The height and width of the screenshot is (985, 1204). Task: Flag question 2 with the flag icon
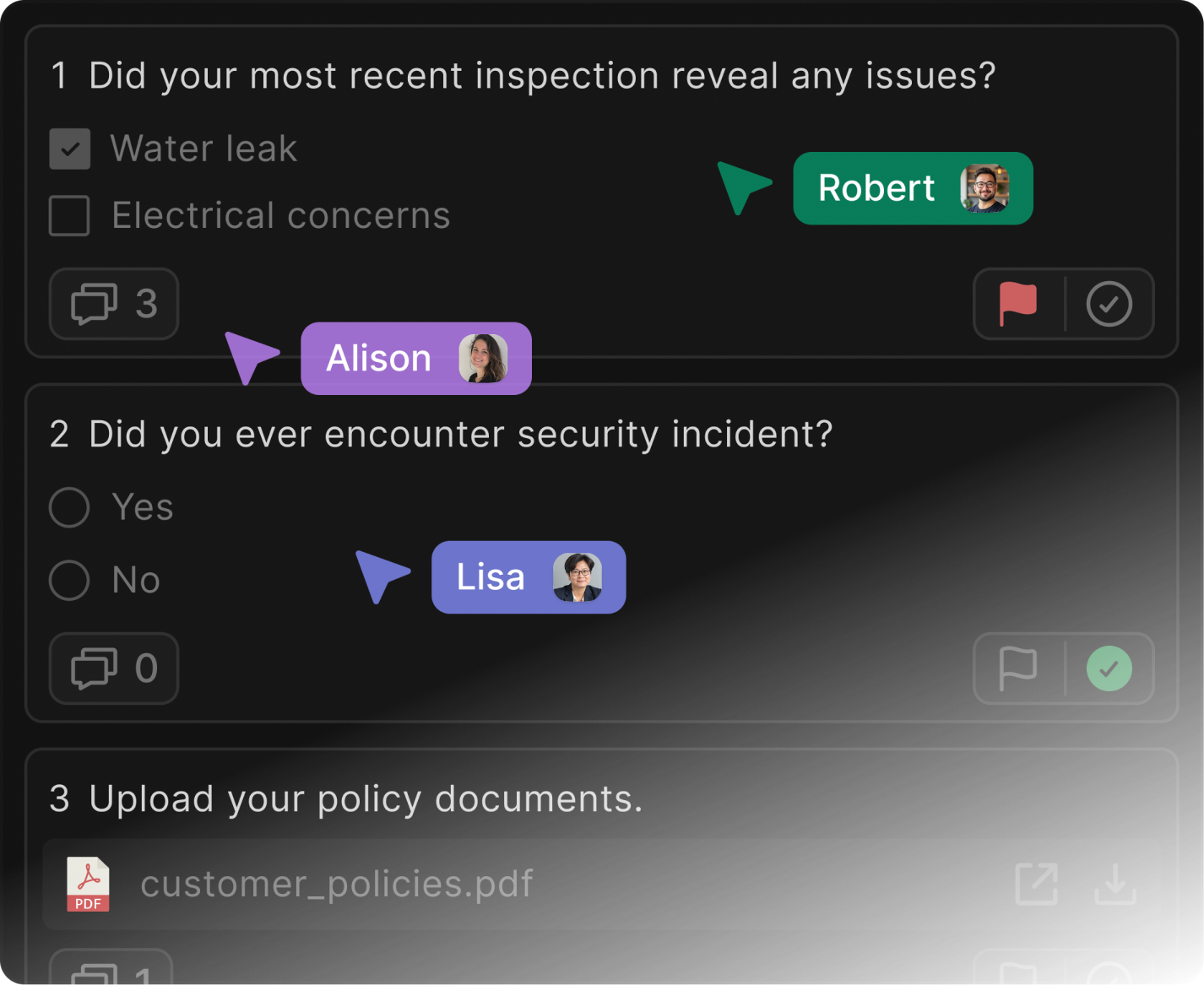point(1018,668)
